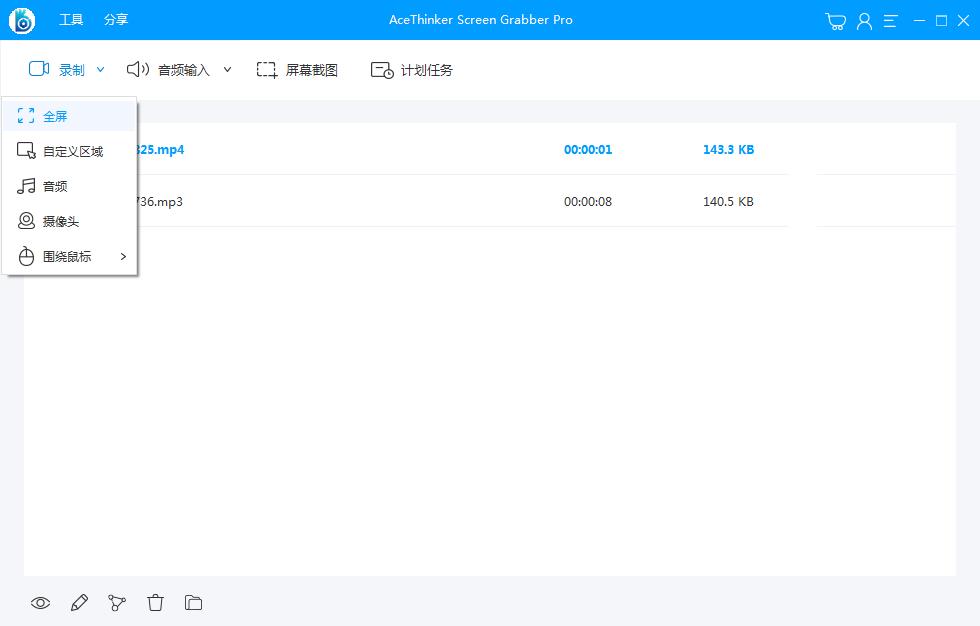
Task: Click the 屏幕截图 button
Action: point(298,70)
